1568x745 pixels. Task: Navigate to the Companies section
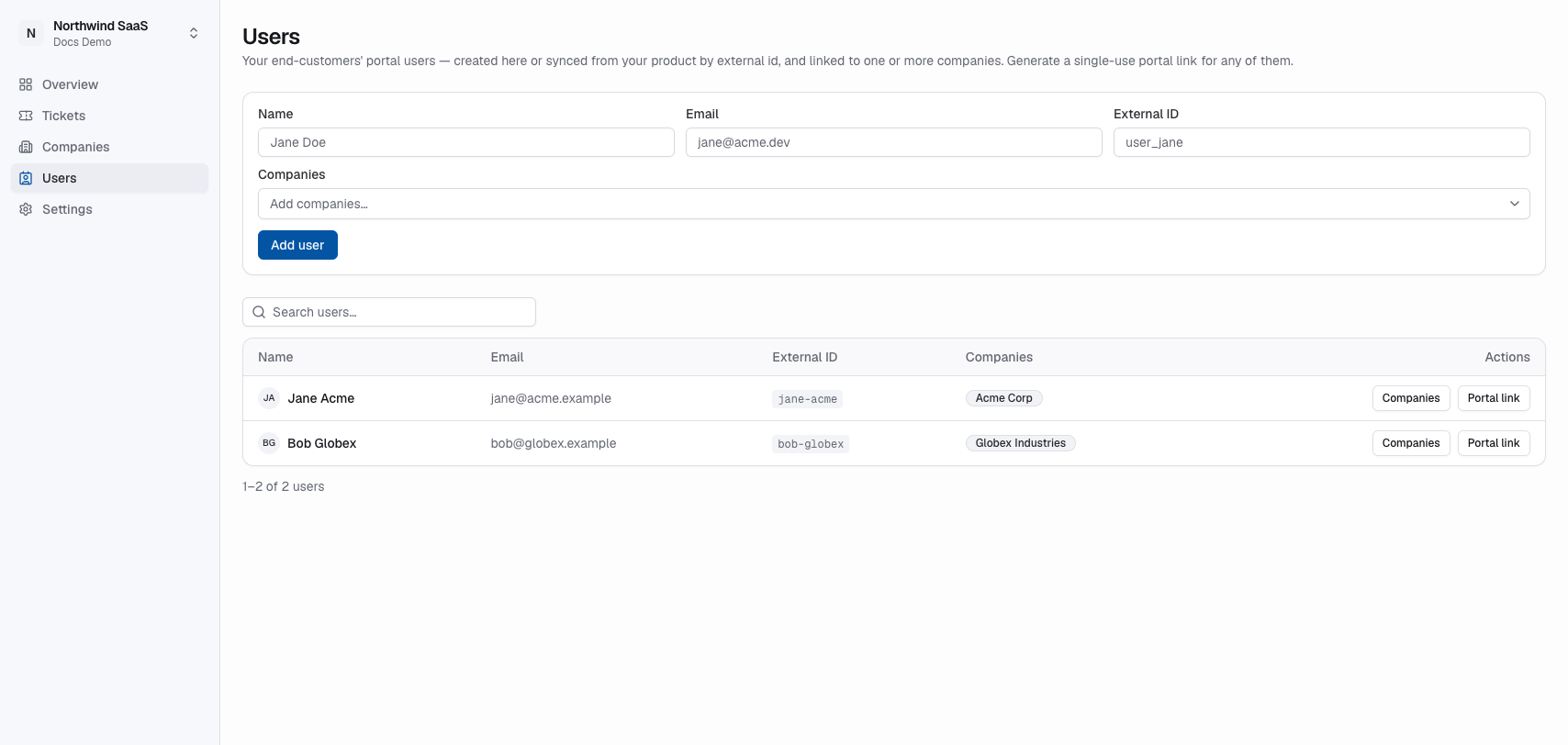point(110,147)
